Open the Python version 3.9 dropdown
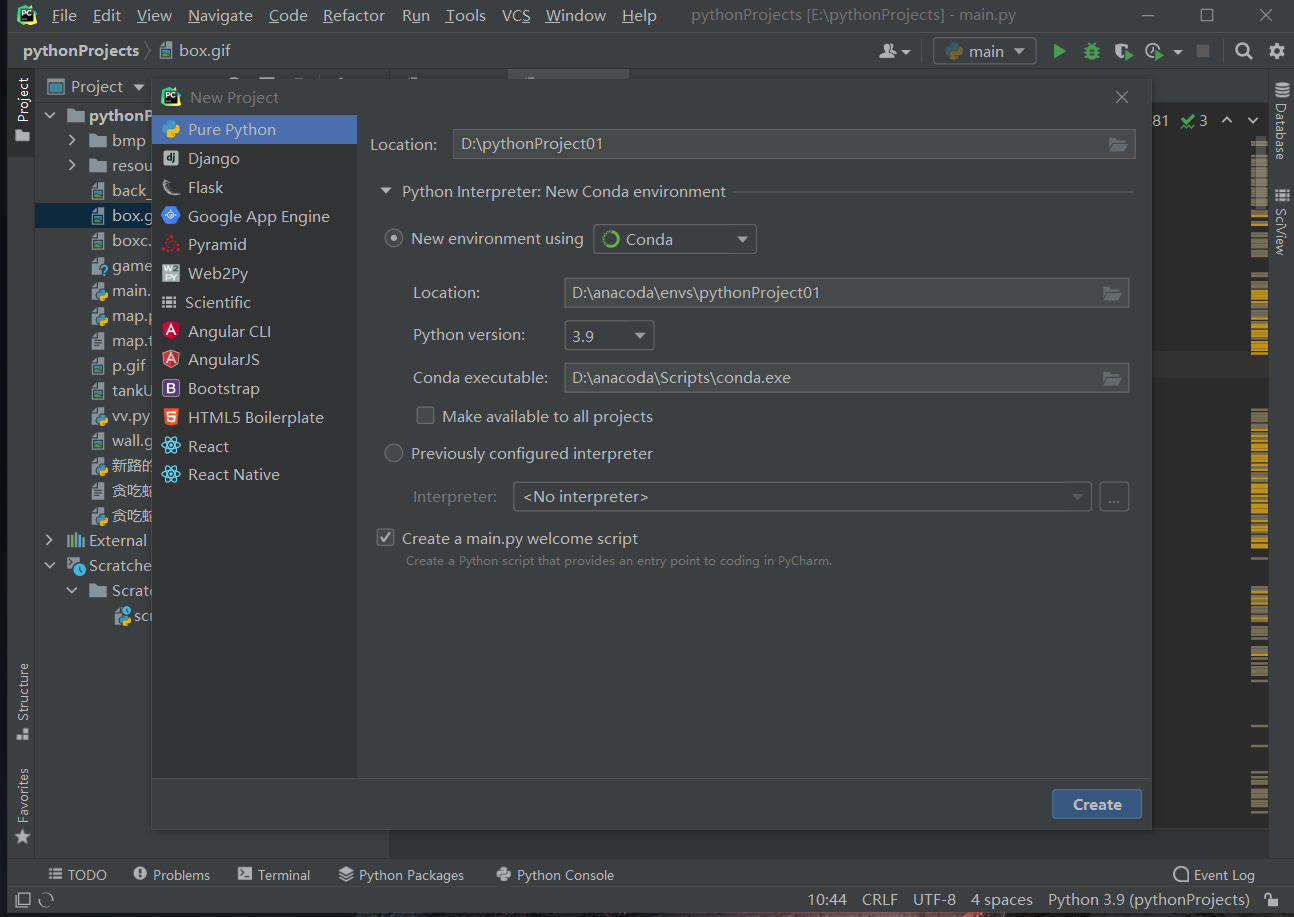The width and height of the screenshot is (1294, 917). tap(609, 336)
